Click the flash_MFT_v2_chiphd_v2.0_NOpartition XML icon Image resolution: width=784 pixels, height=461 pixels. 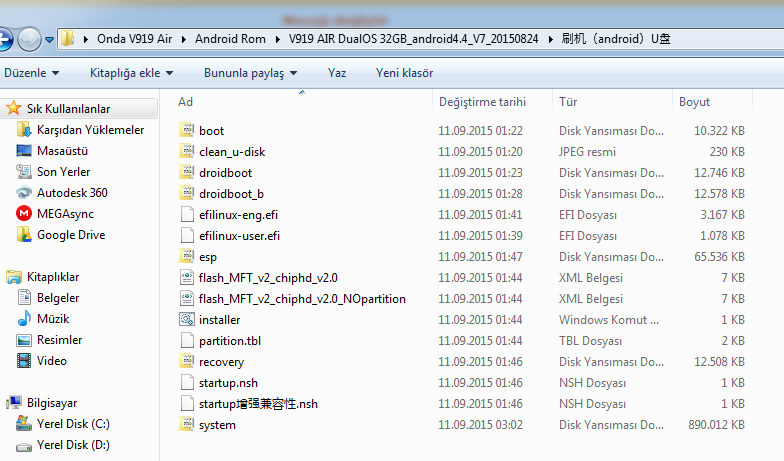[186, 298]
